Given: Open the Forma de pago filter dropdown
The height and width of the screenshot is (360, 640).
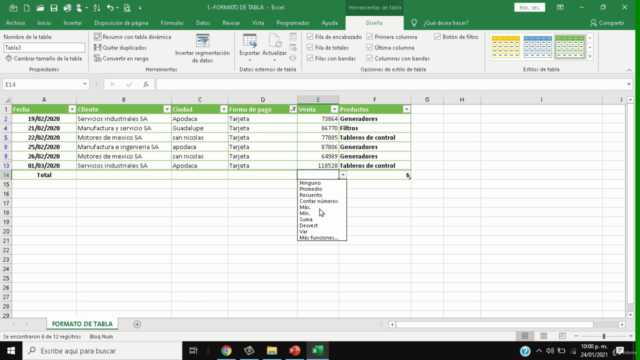Looking at the screenshot, I should [x=293, y=109].
